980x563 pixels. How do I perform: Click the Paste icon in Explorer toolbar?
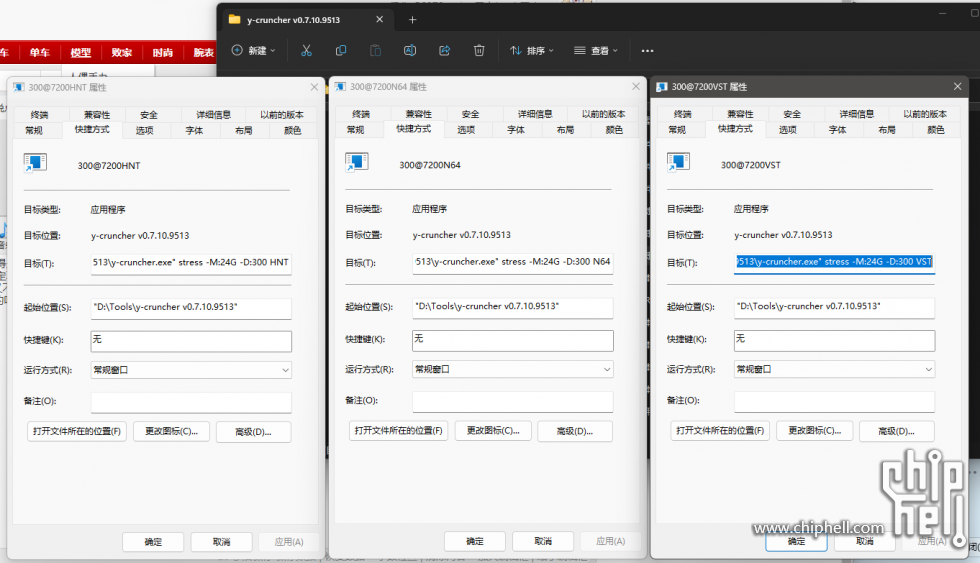click(375, 51)
